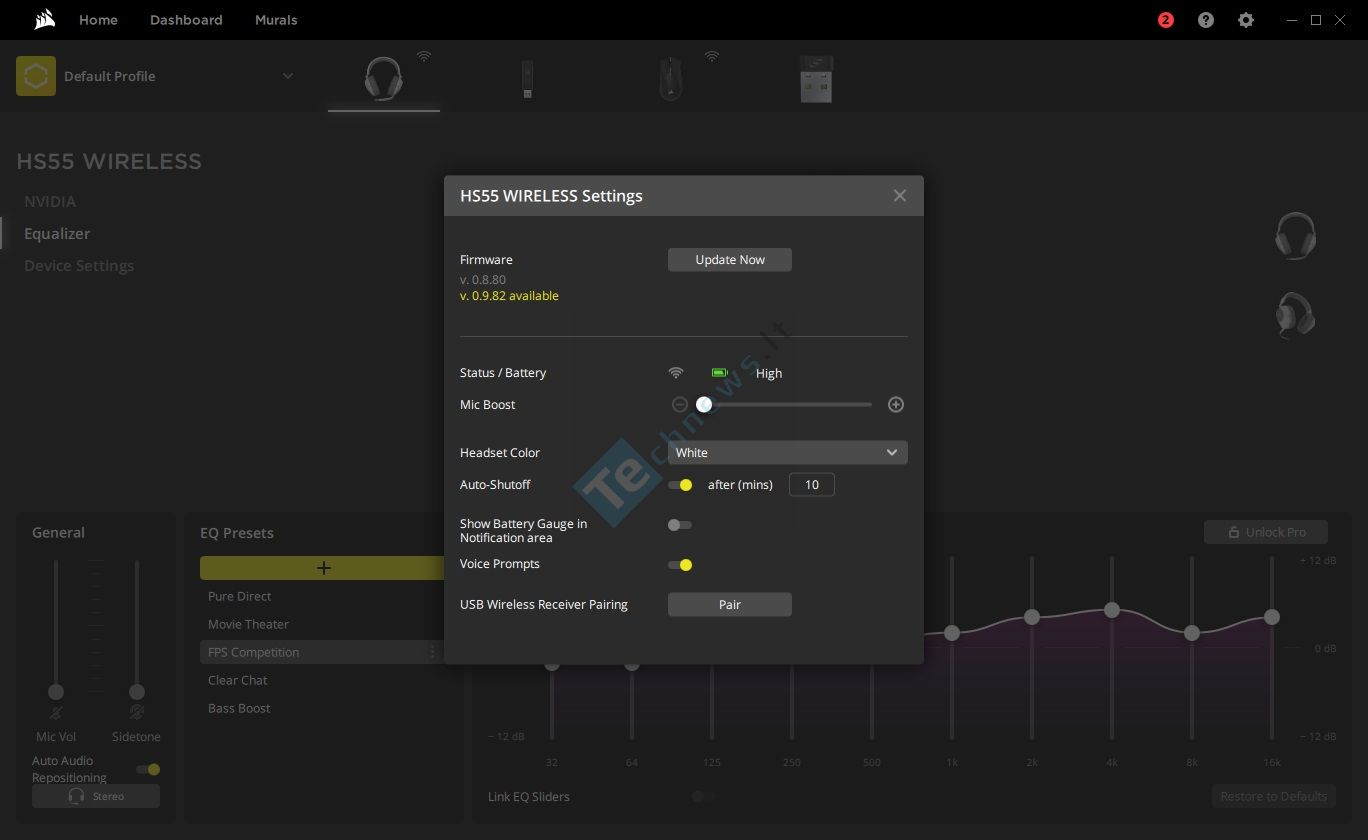Toggle Auto Audio Repositioning switch
The width and height of the screenshot is (1368, 840).
(x=148, y=769)
